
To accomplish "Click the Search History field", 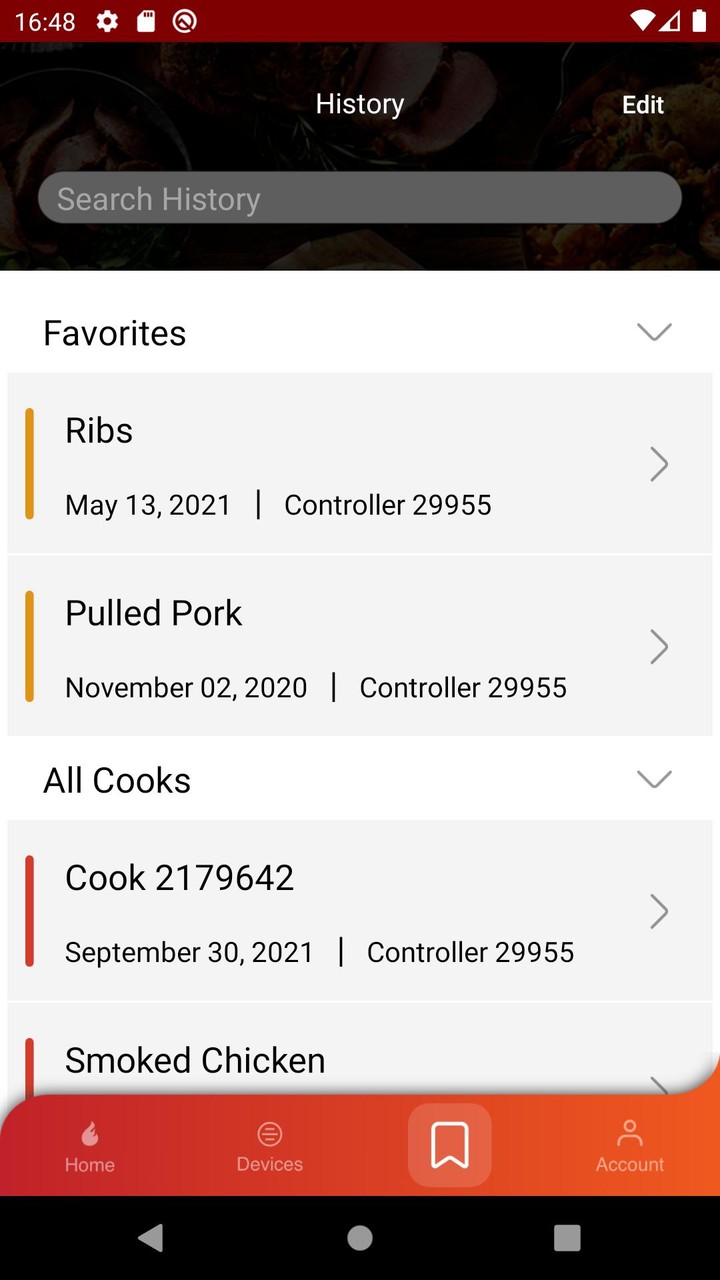I will [360, 198].
